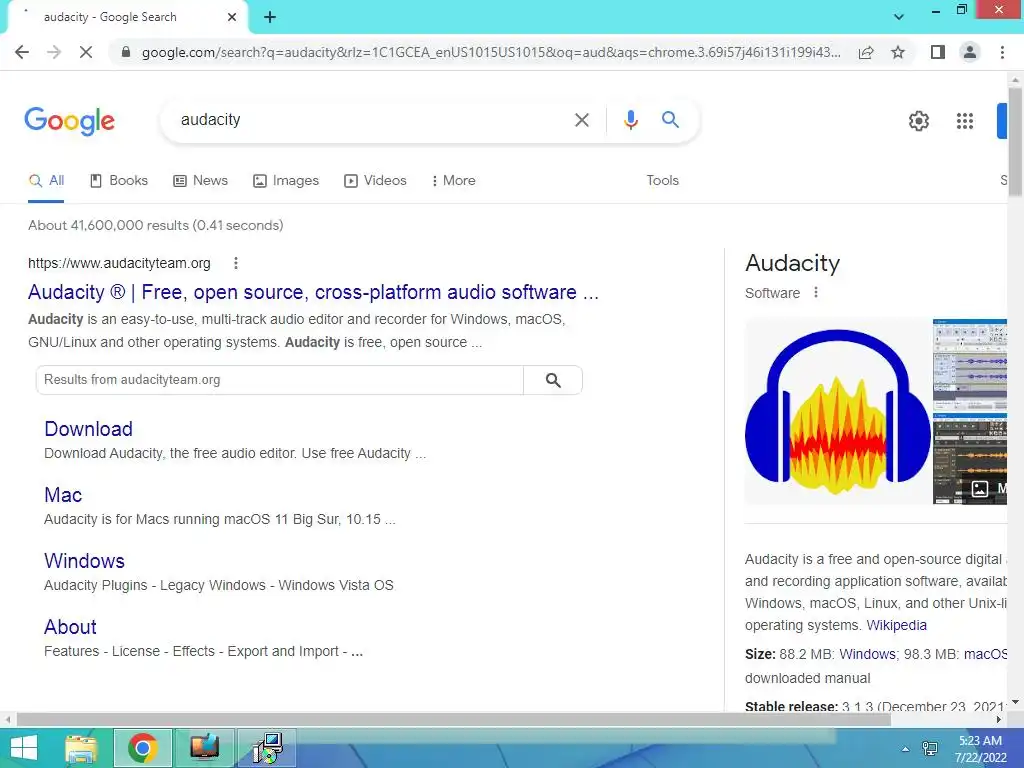
Task: Share this page icon in address bar
Action: [x=866, y=52]
